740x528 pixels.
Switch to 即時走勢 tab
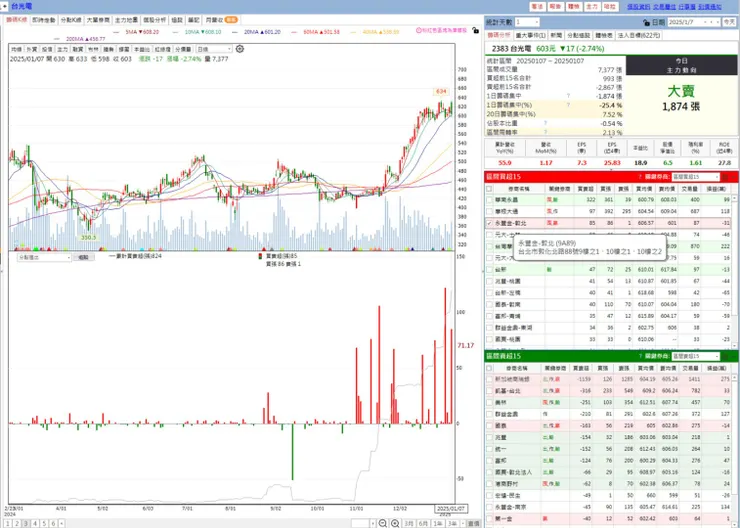44,20
